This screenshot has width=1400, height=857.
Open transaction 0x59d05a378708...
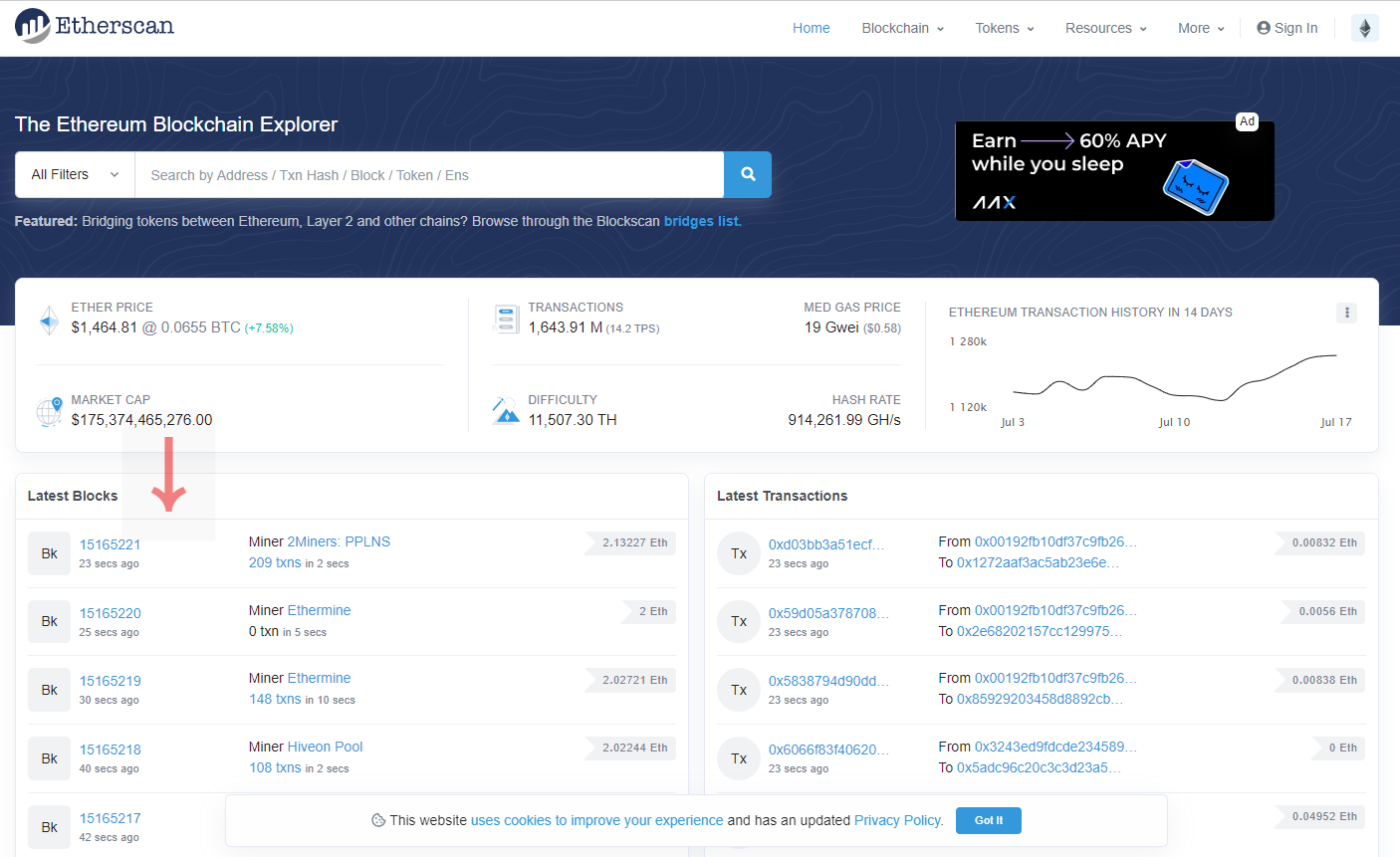(828, 613)
